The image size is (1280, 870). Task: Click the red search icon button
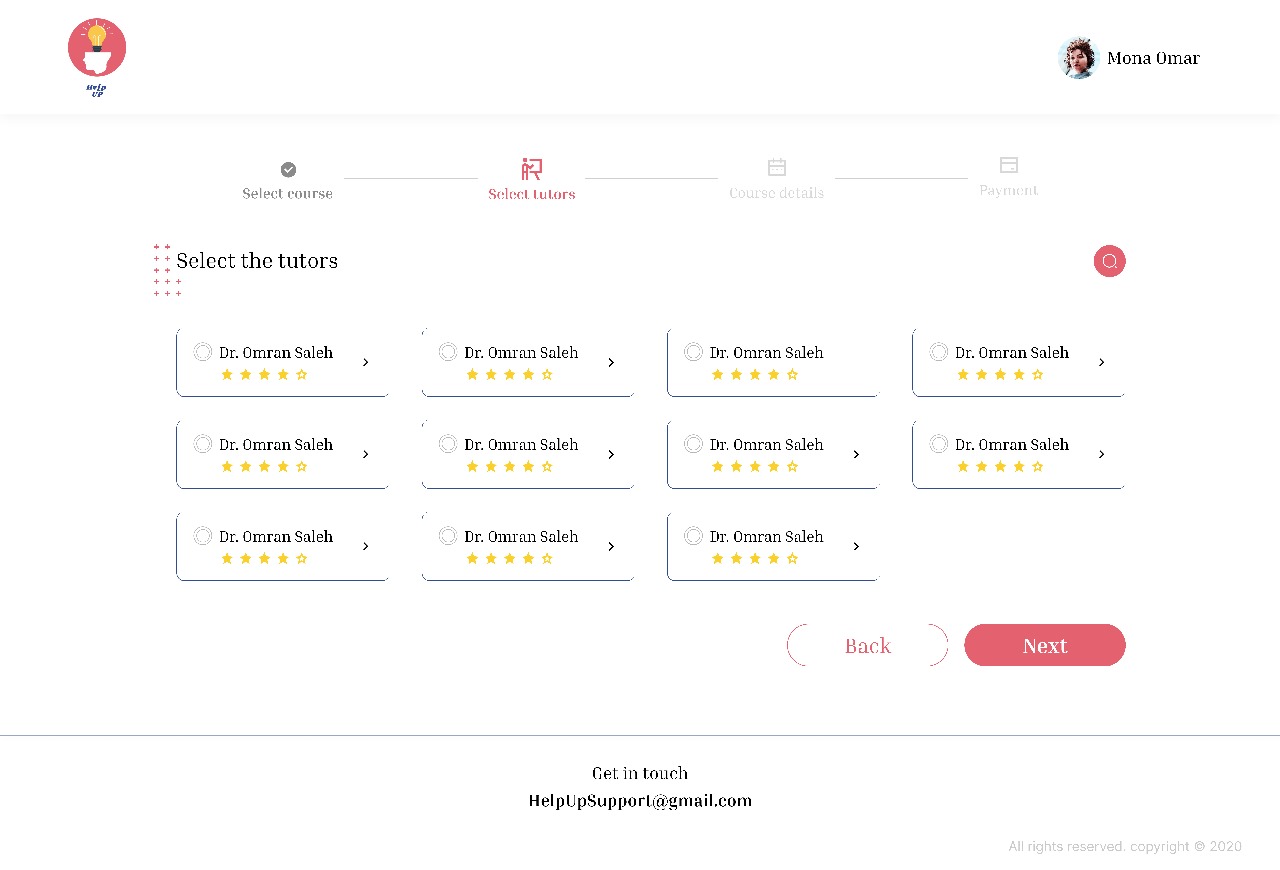[1109, 261]
